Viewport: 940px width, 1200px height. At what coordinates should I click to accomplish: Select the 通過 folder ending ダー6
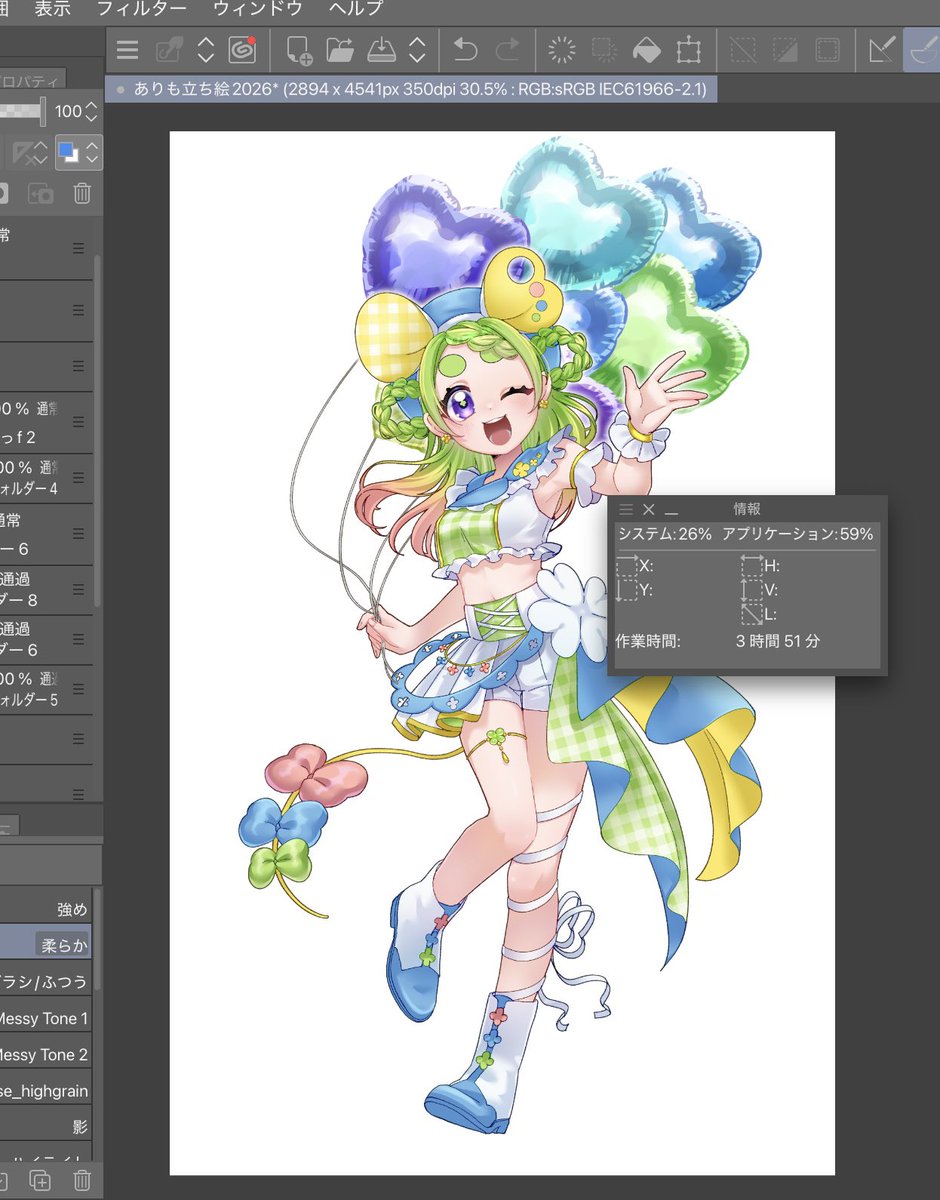coord(47,639)
